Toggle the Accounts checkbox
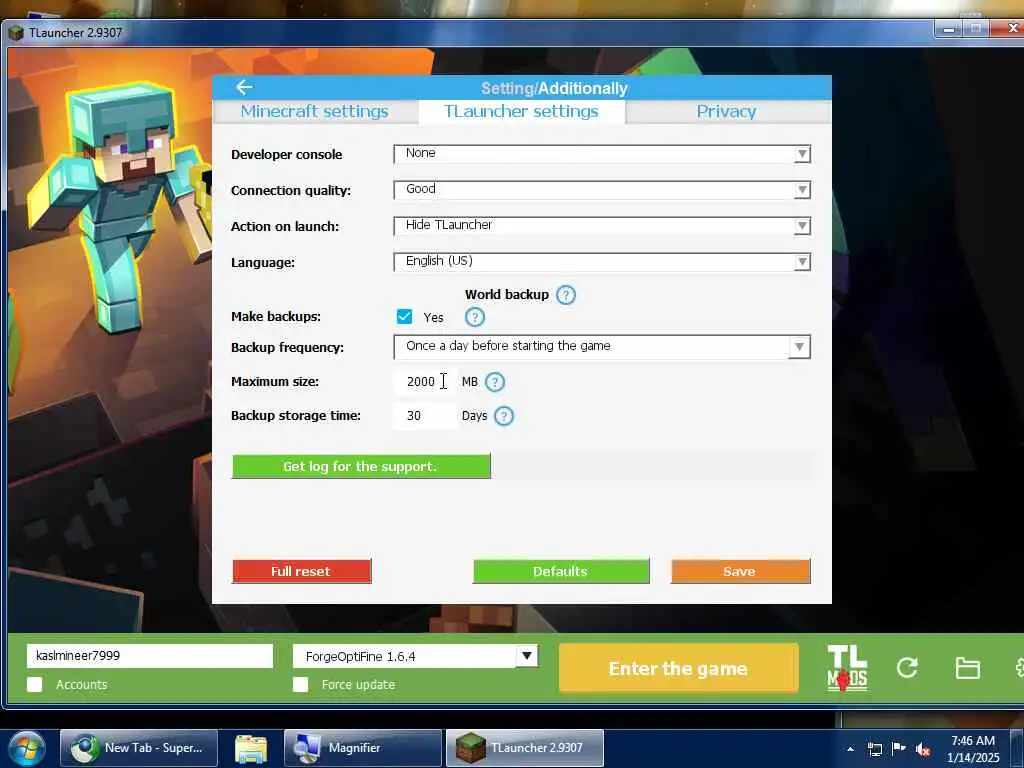The width and height of the screenshot is (1024, 768). (x=35, y=684)
